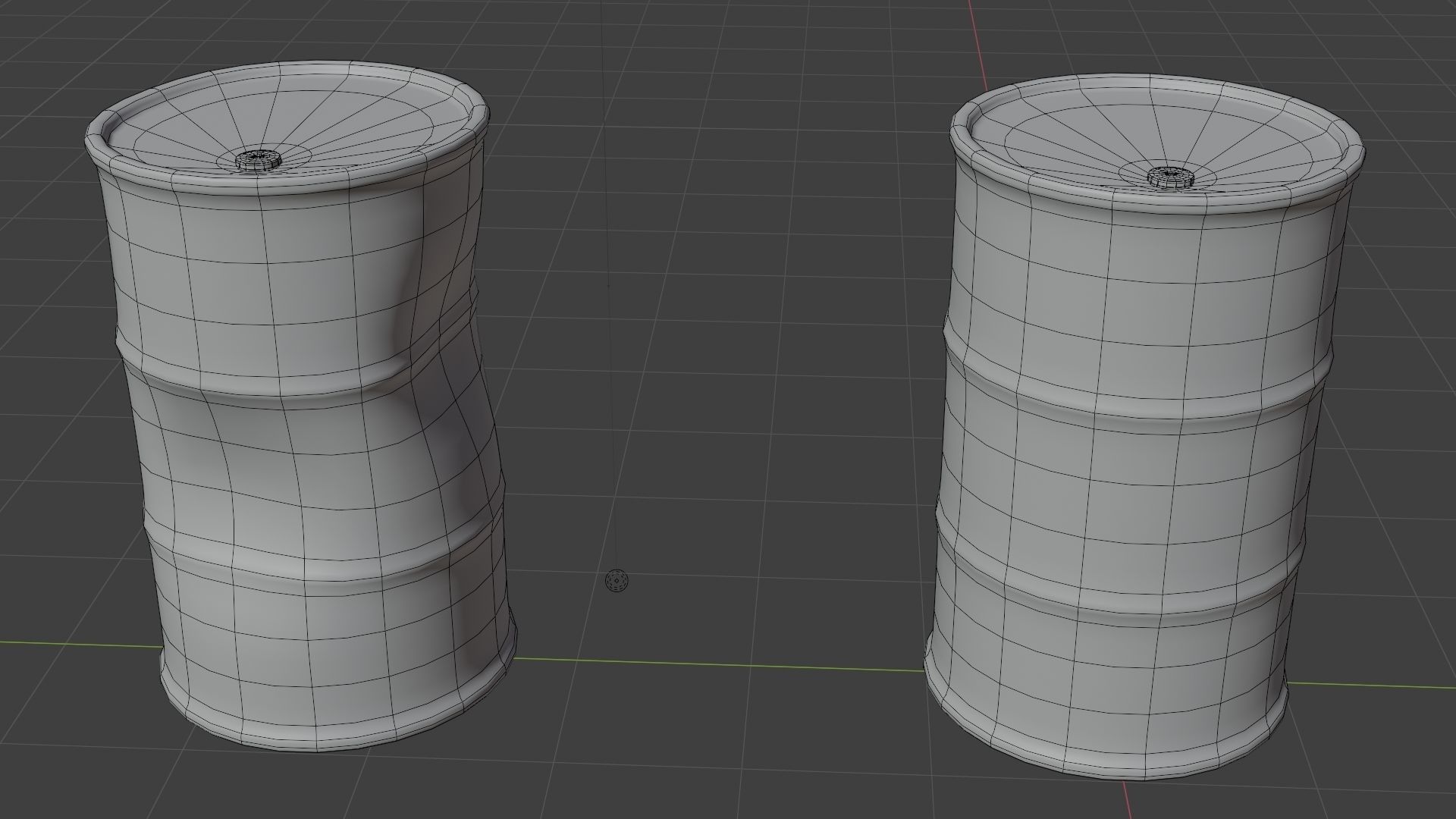
Task: Select the small sphere object between barrels
Action: coord(617,581)
